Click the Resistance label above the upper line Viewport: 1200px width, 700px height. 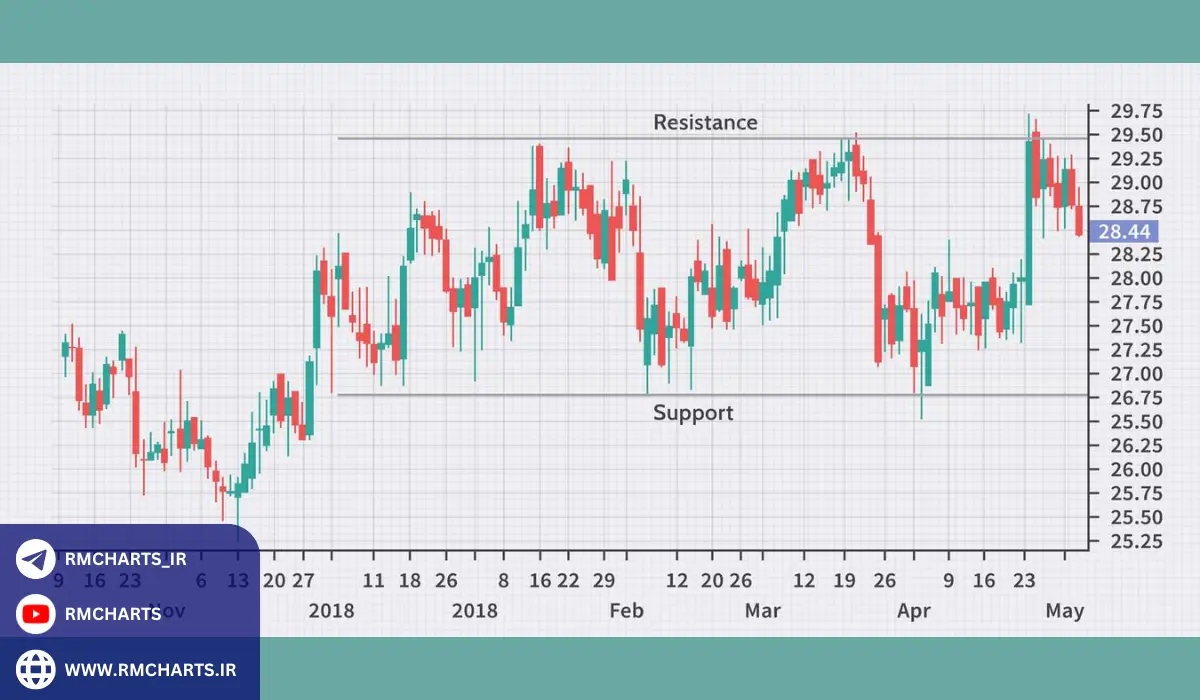[x=706, y=122]
